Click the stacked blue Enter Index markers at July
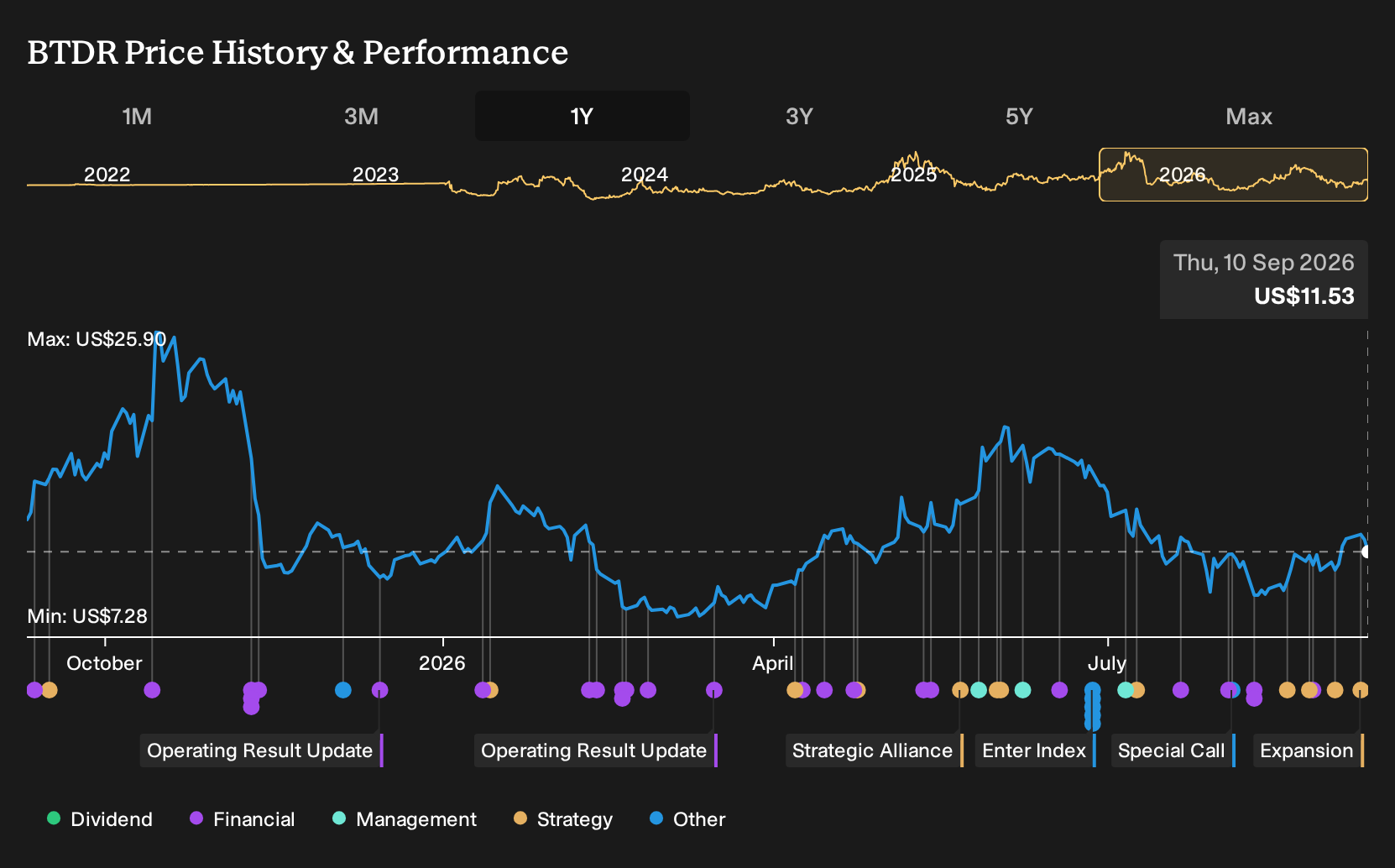The width and height of the screenshot is (1395, 868). coord(1092,708)
